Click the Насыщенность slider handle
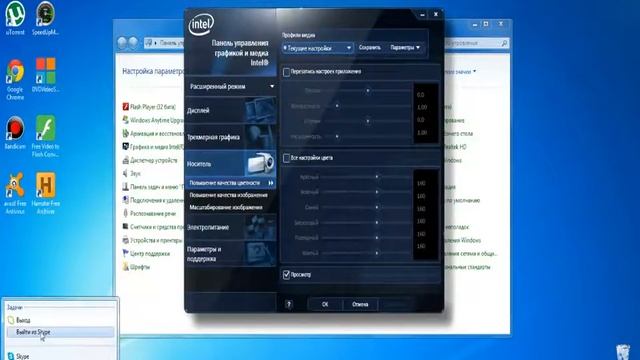 337,136
